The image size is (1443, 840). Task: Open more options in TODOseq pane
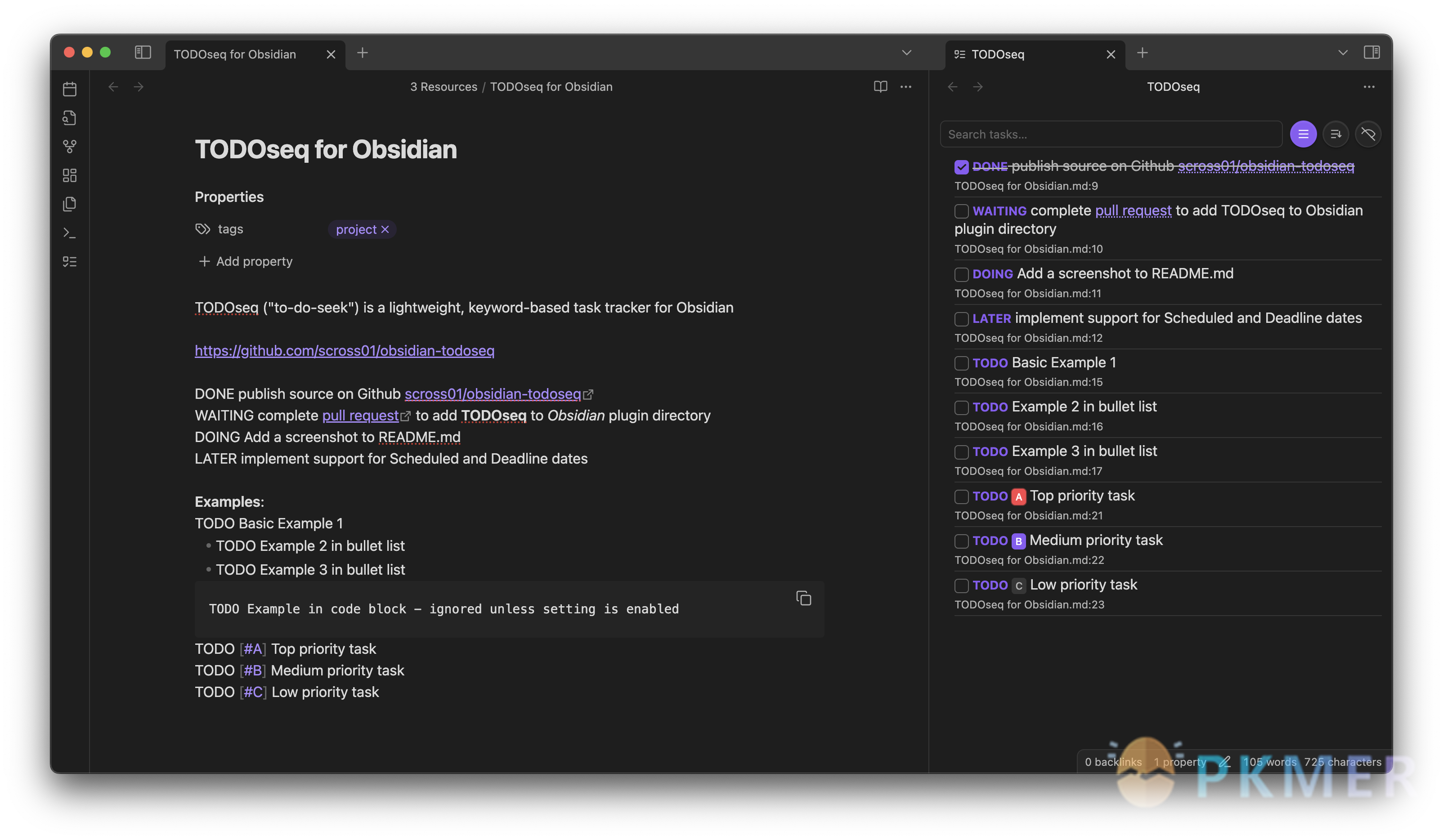coord(1369,86)
